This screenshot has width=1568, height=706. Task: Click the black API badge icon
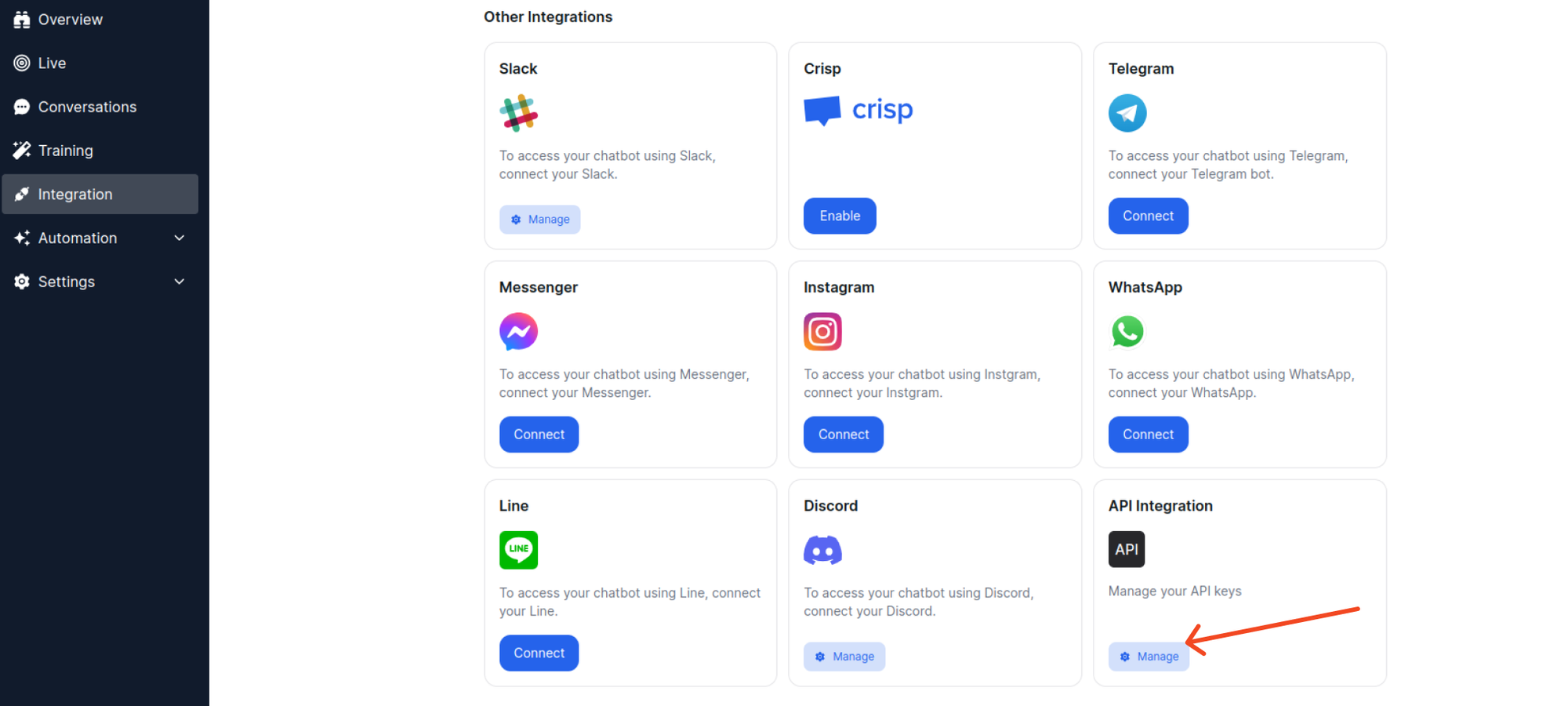click(1127, 549)
